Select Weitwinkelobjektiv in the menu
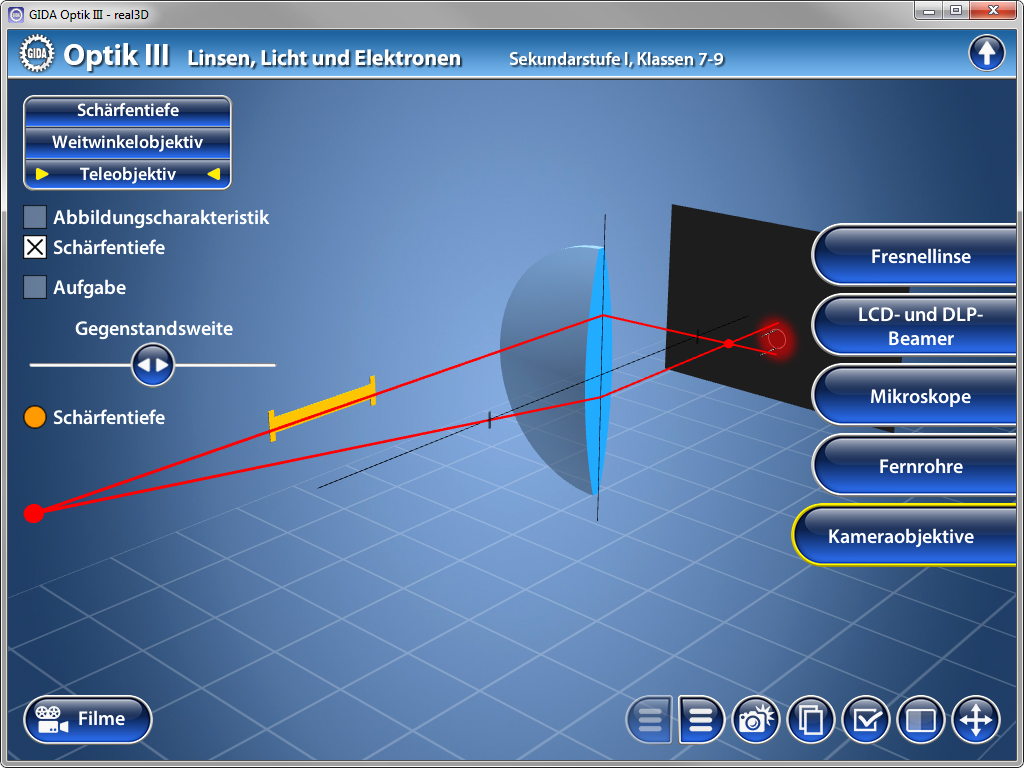 coord(127,142)
